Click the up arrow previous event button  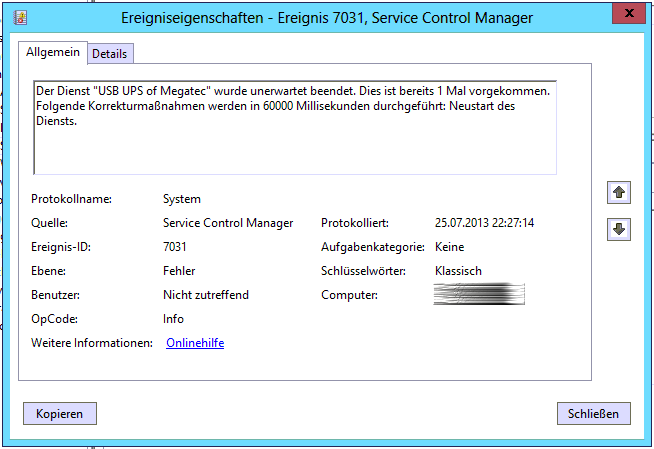(x=618, y=193)
